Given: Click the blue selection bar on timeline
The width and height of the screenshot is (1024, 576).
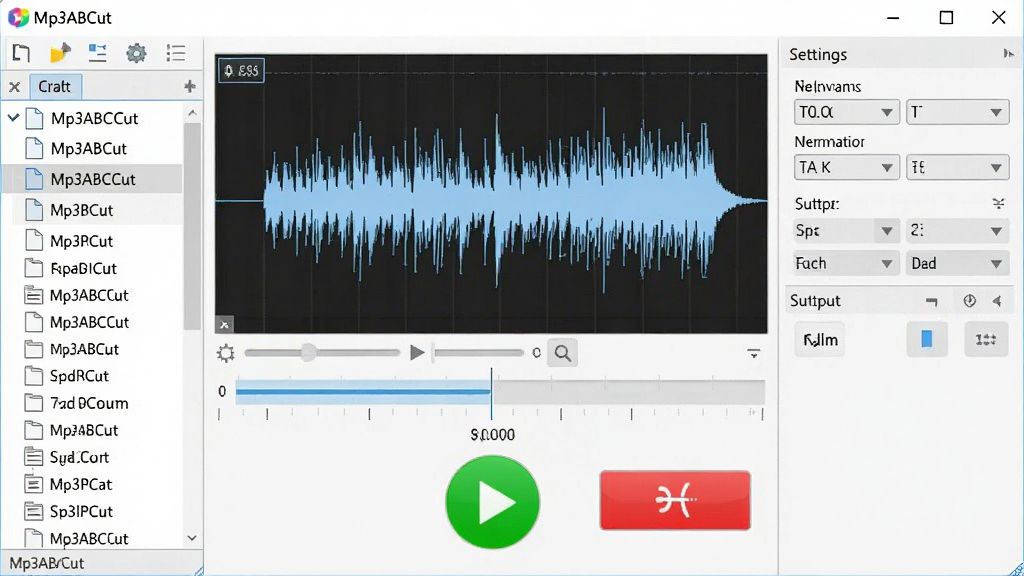Looking at the screenshot, I should [x=363, y=392].
